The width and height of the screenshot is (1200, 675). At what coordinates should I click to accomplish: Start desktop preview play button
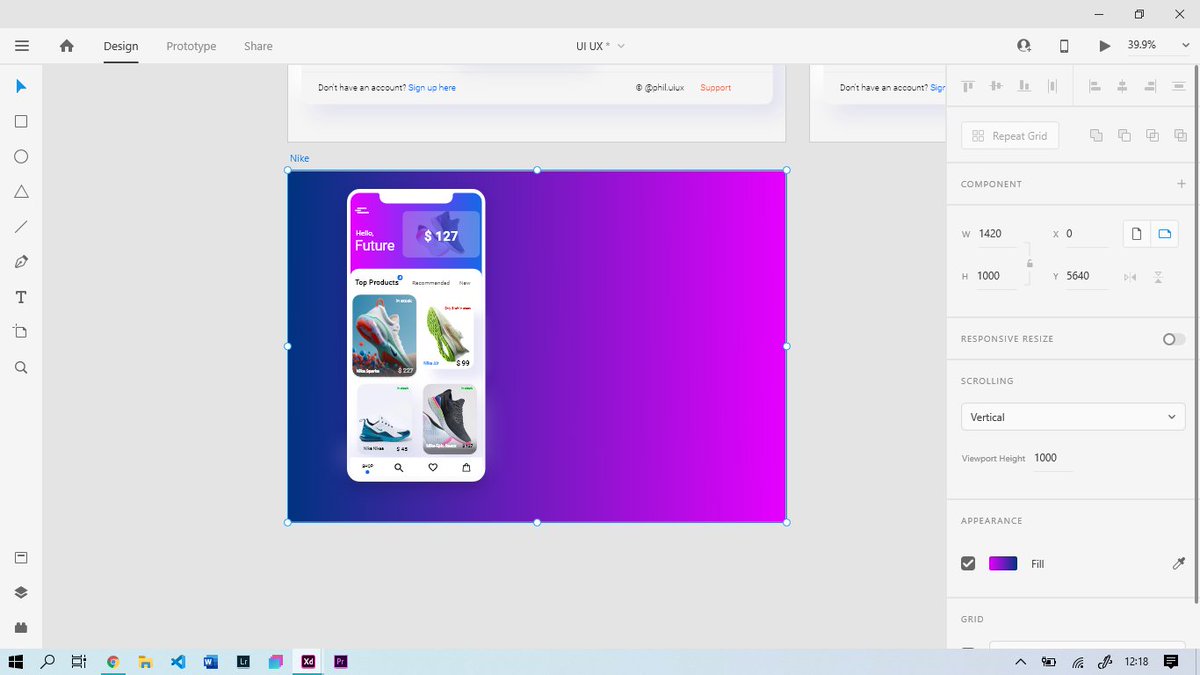click(1104, 46)
